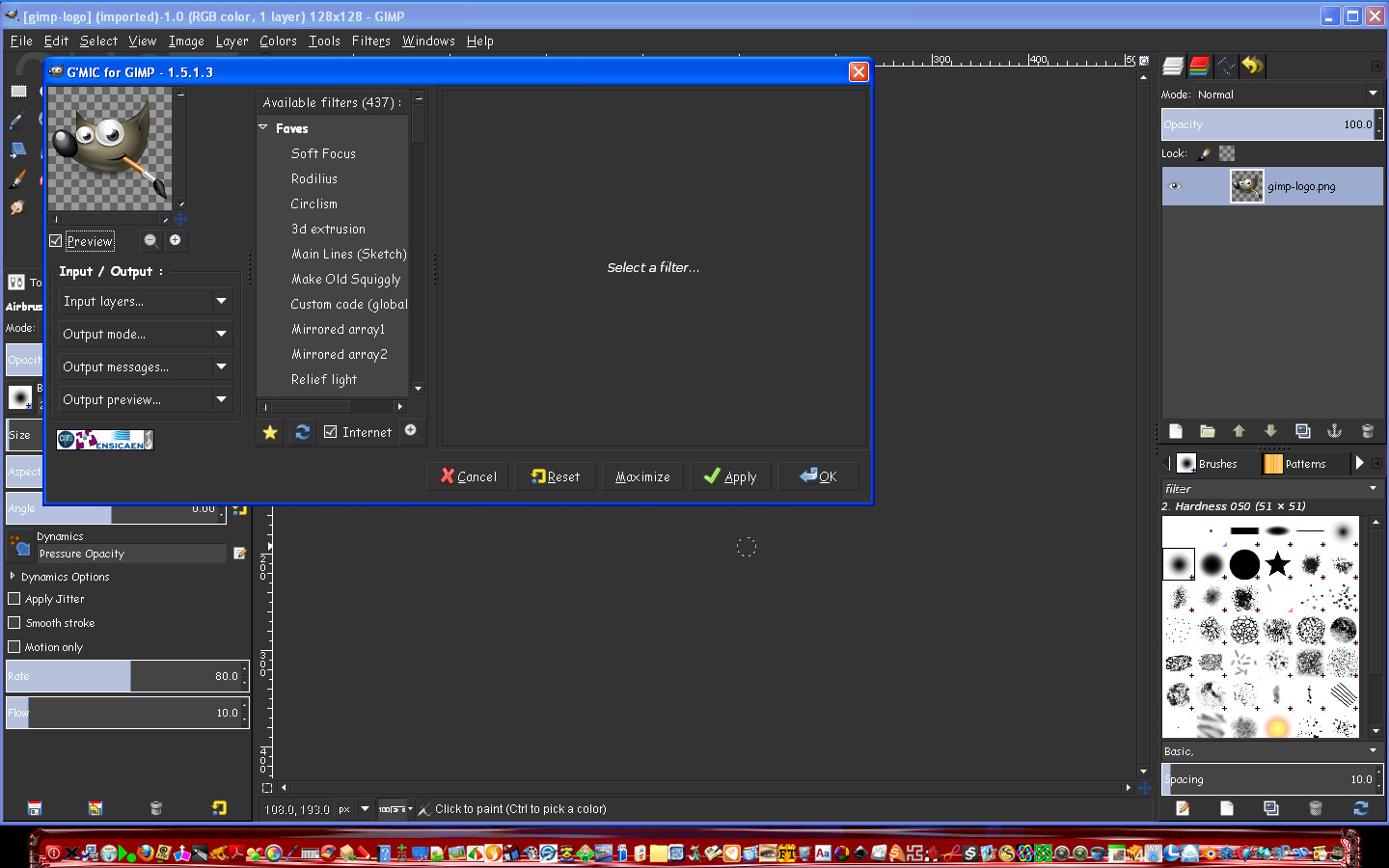Cancel the G'MIC dialog

[468, 476]
